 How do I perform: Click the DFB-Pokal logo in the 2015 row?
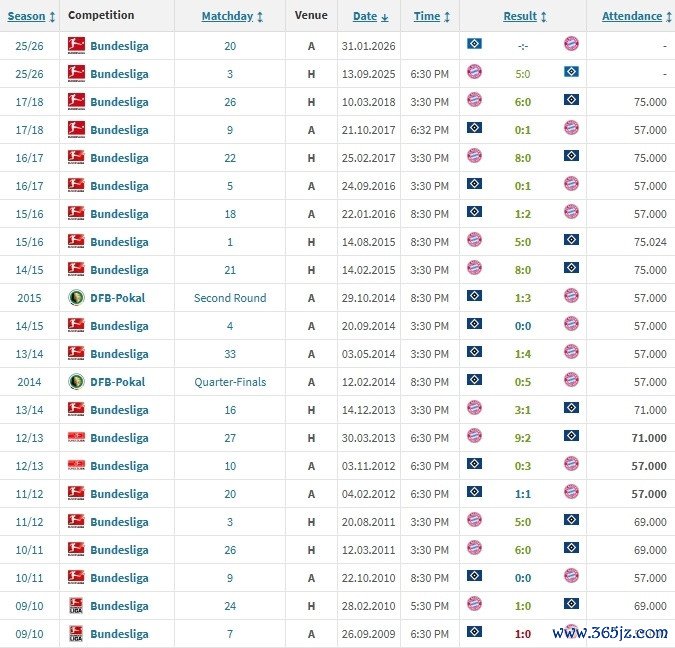(x=76, y=297)
